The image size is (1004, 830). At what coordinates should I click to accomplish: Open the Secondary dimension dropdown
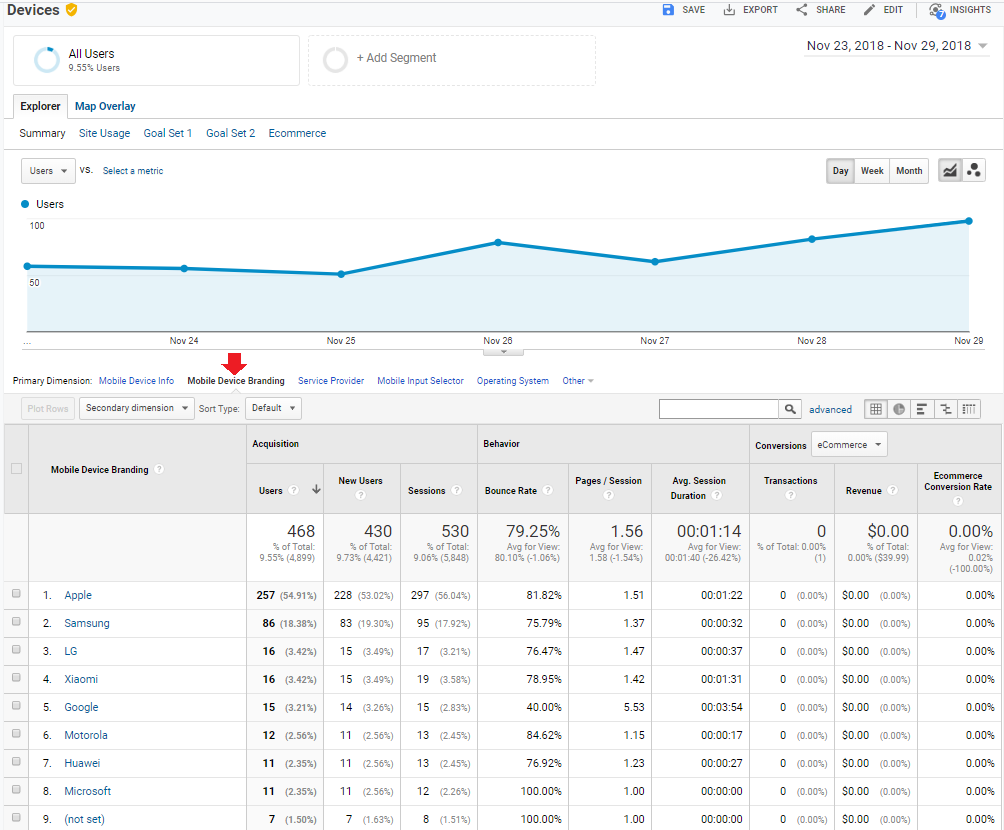(136, 408)
